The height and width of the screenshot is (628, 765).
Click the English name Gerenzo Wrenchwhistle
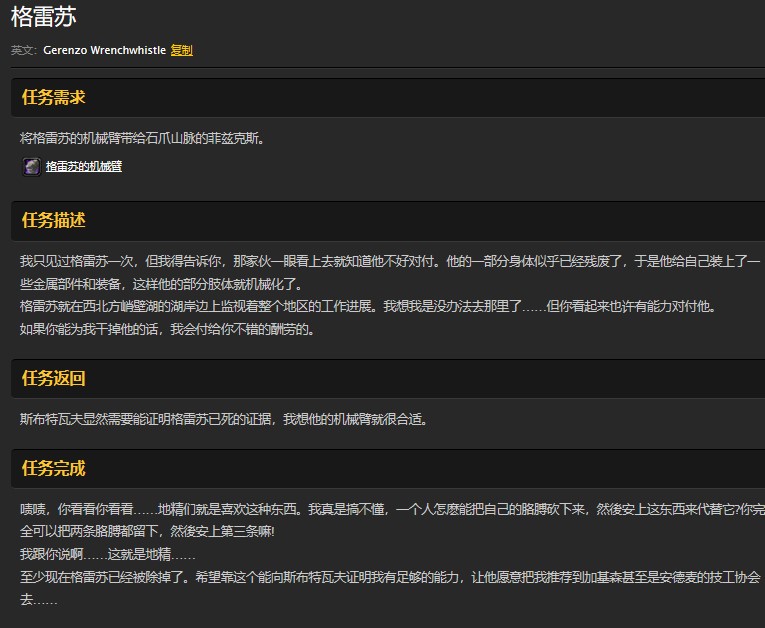(104, 50)
